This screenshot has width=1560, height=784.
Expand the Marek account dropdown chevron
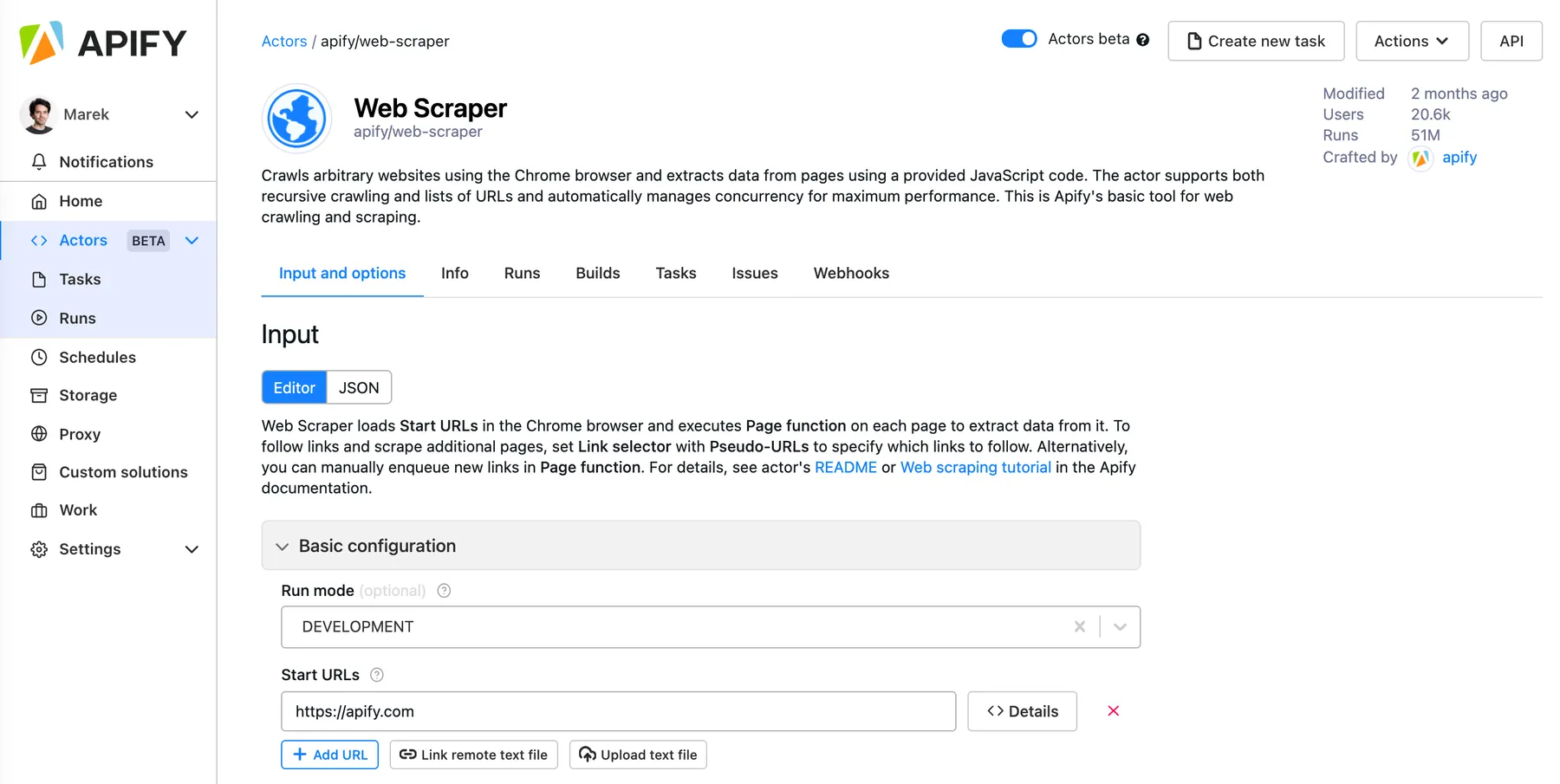pos(192,114)
